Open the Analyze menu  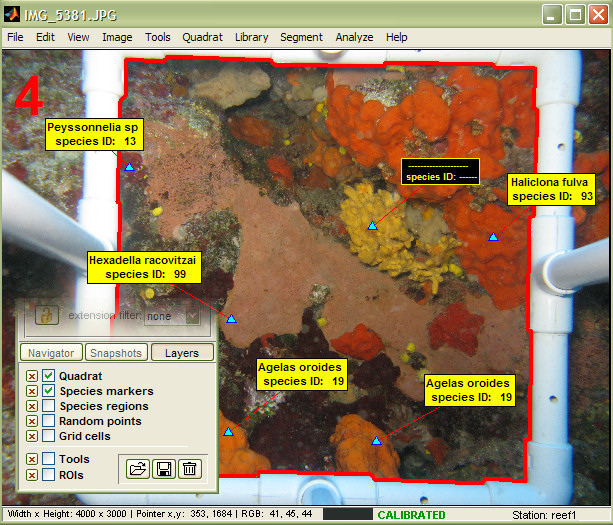pos(354,37)
